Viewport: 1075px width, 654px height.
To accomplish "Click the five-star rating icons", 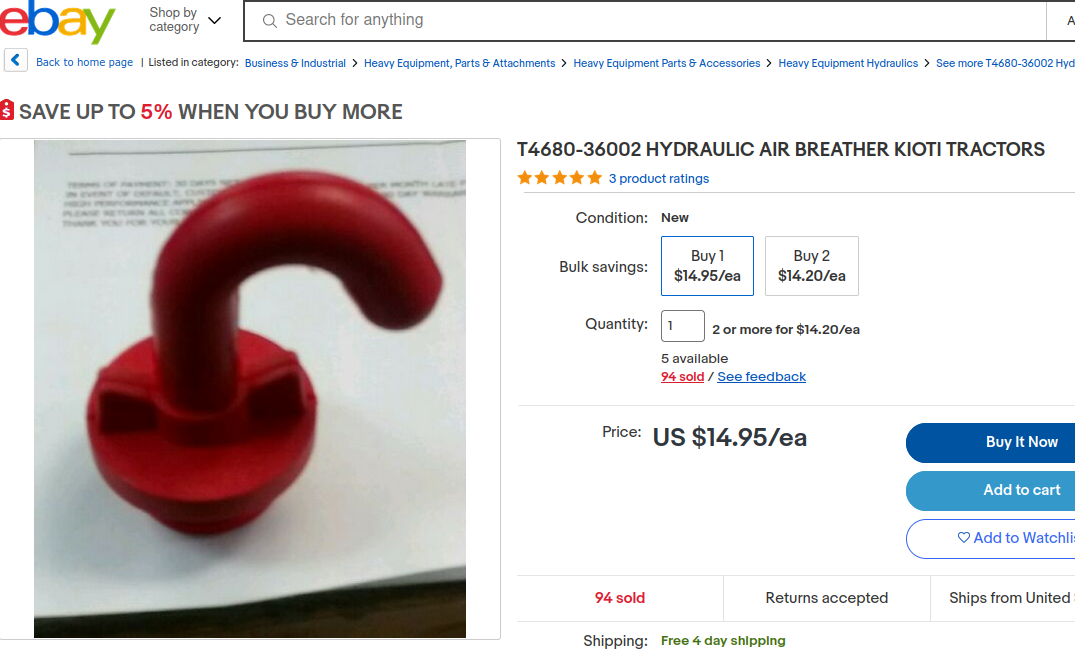I will point(559,178).
